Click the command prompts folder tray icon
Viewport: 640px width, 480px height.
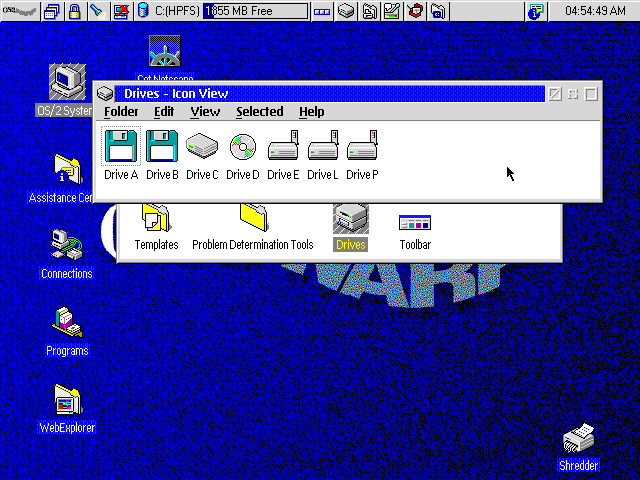click(438, 11)
